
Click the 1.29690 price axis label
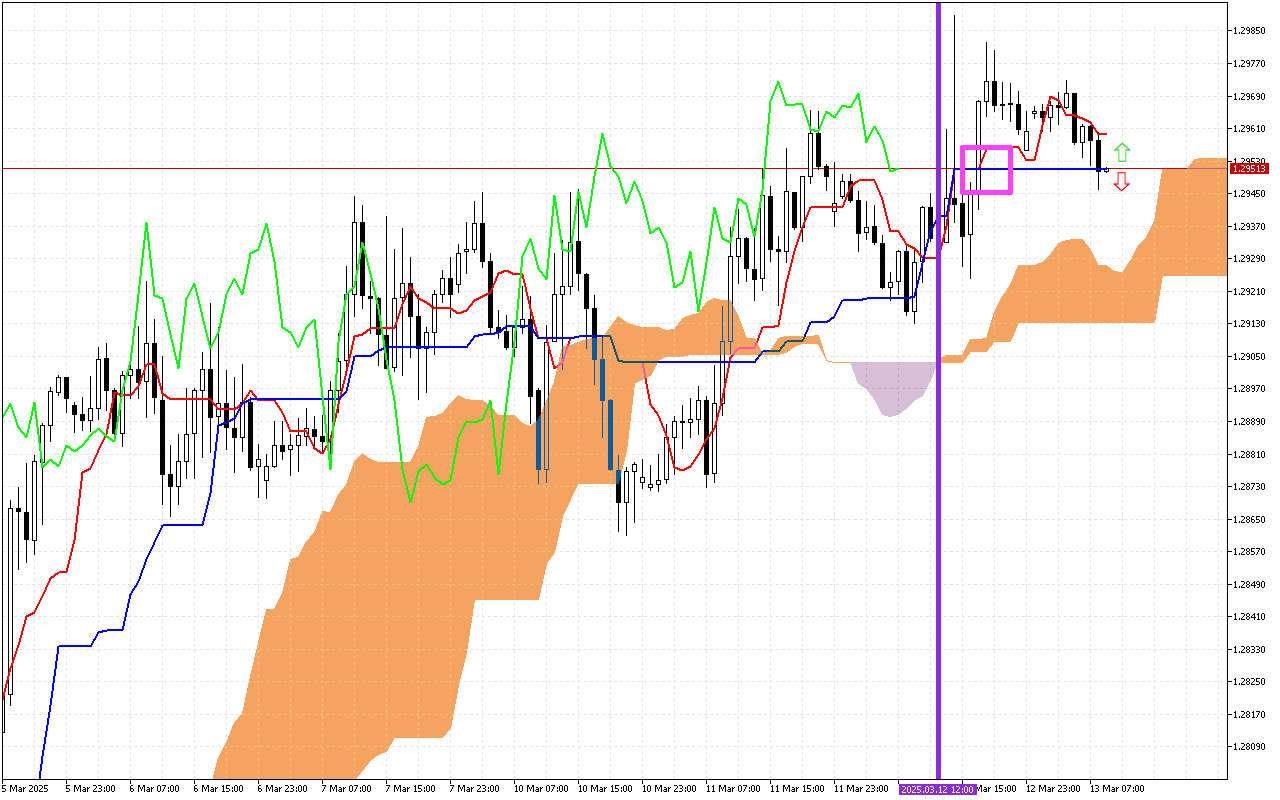1250,97
